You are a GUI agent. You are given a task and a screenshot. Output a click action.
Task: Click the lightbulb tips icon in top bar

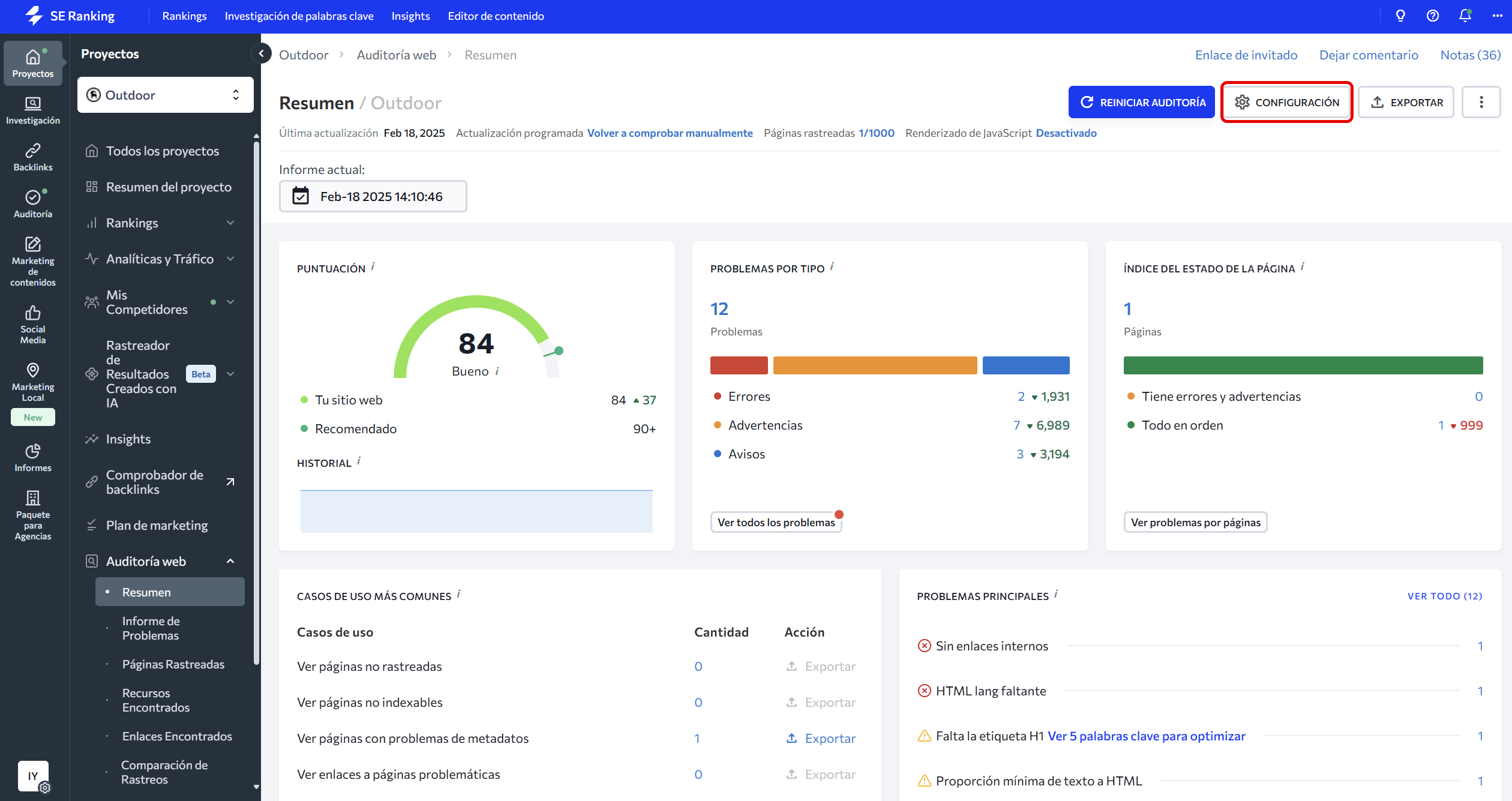click(x=1400, y=16)
